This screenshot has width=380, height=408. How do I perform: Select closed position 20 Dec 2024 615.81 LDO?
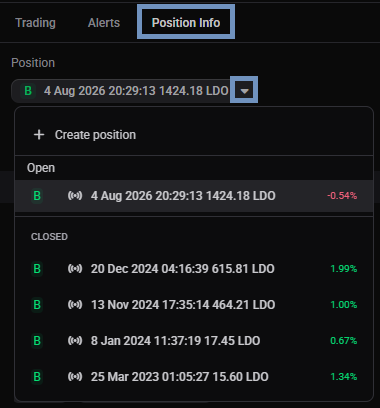pos(194,269)
